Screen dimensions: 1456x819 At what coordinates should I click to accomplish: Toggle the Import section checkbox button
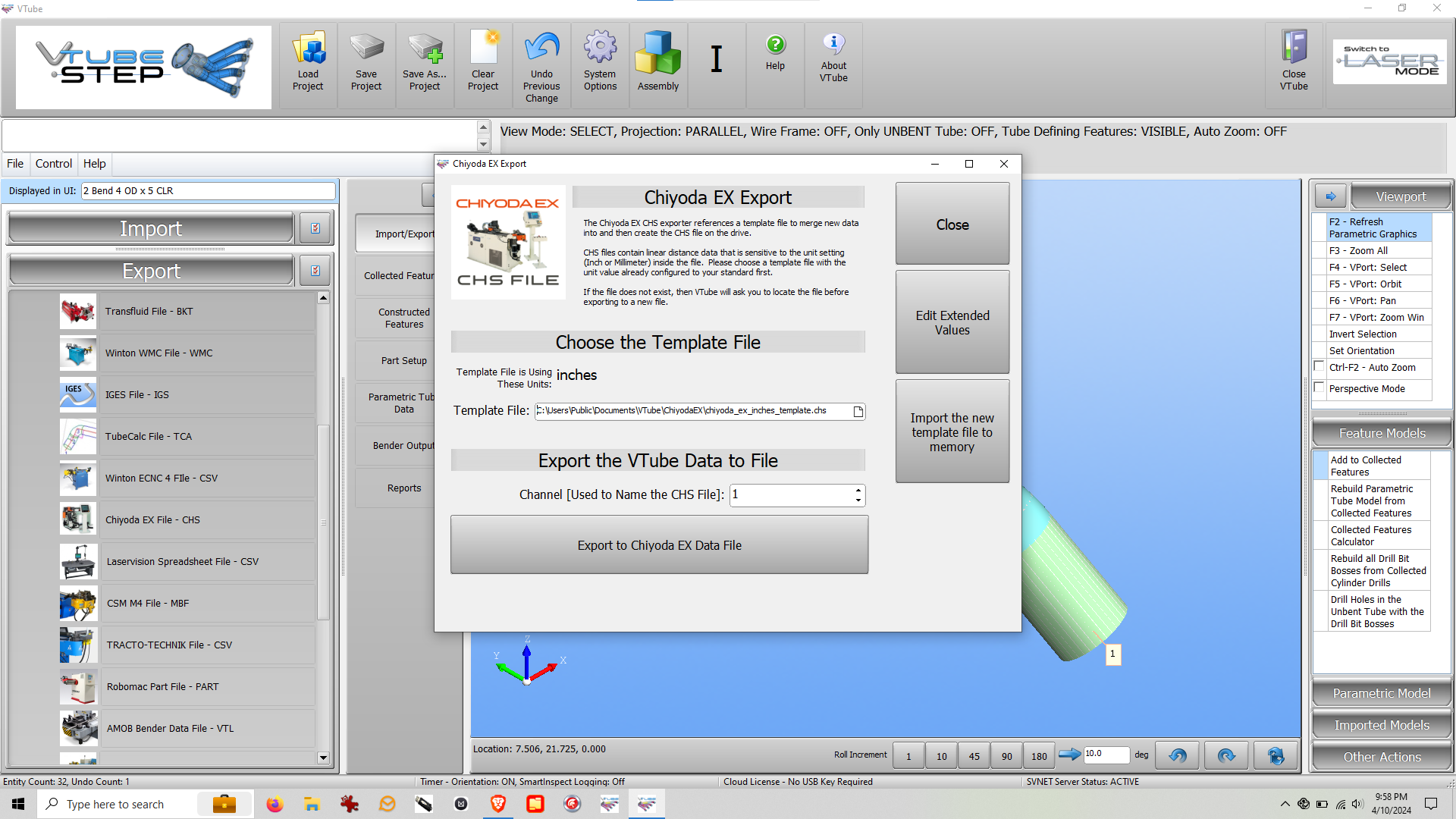point(315,228)
